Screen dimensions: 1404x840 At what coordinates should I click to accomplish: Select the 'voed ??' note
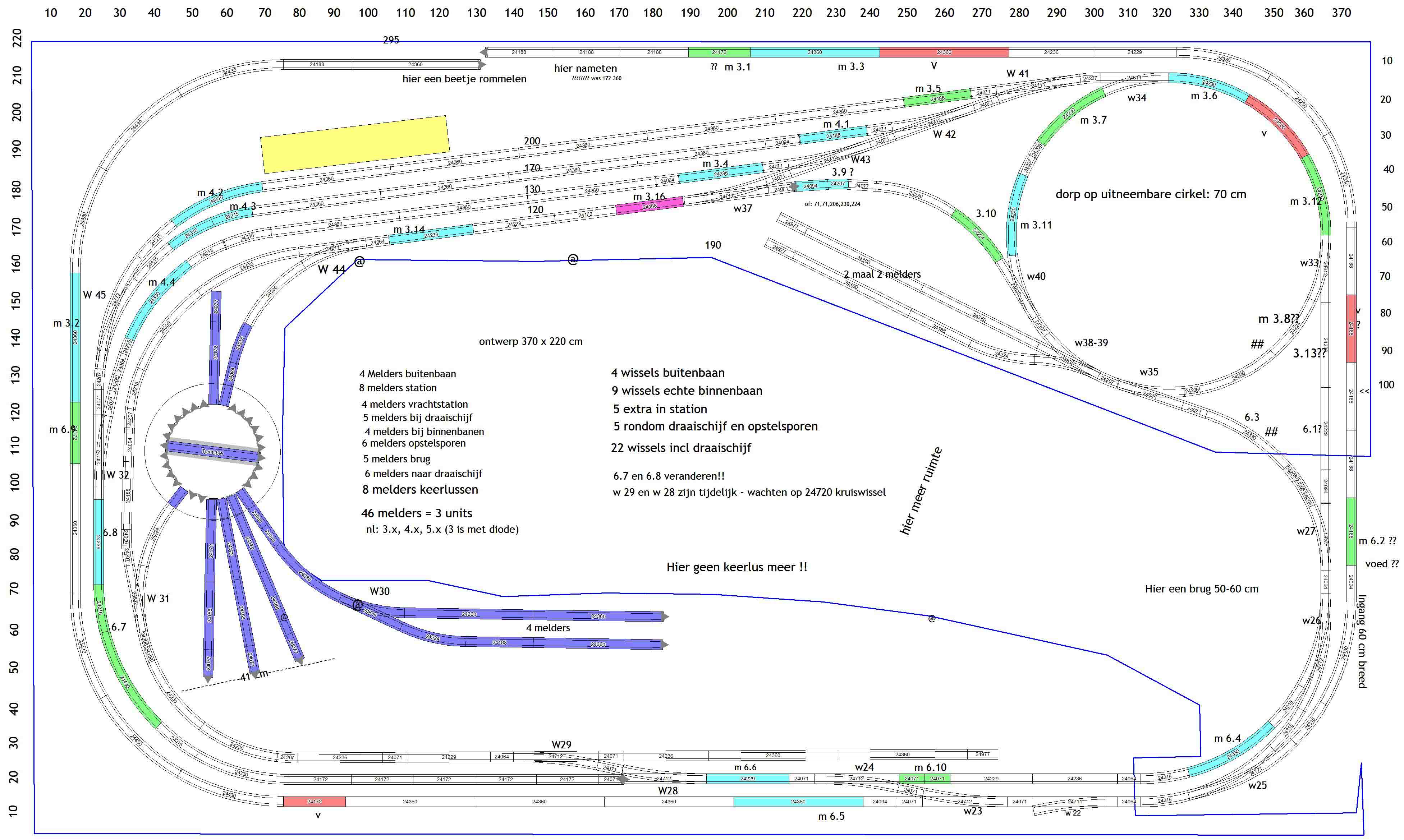(1382, 564)
